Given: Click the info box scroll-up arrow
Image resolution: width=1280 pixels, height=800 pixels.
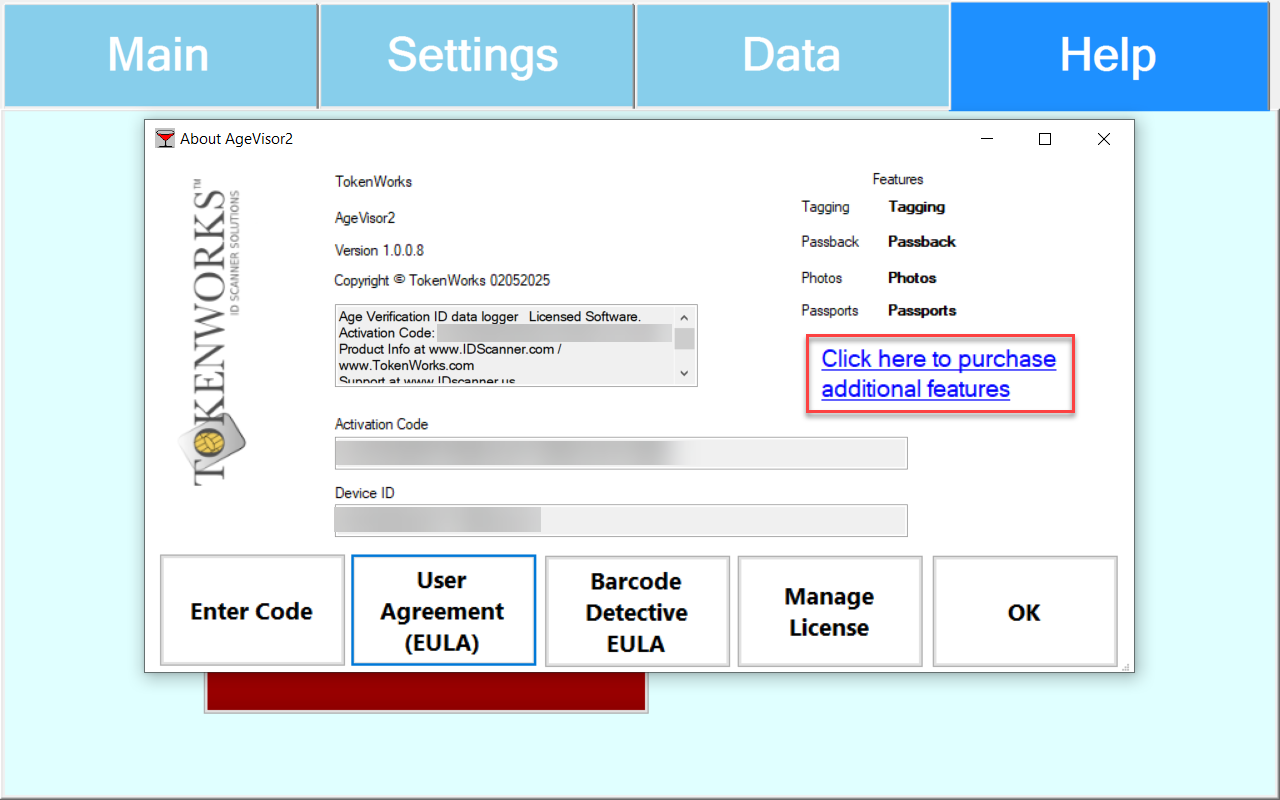Looking at the screenshot, I should coord(684,316).
